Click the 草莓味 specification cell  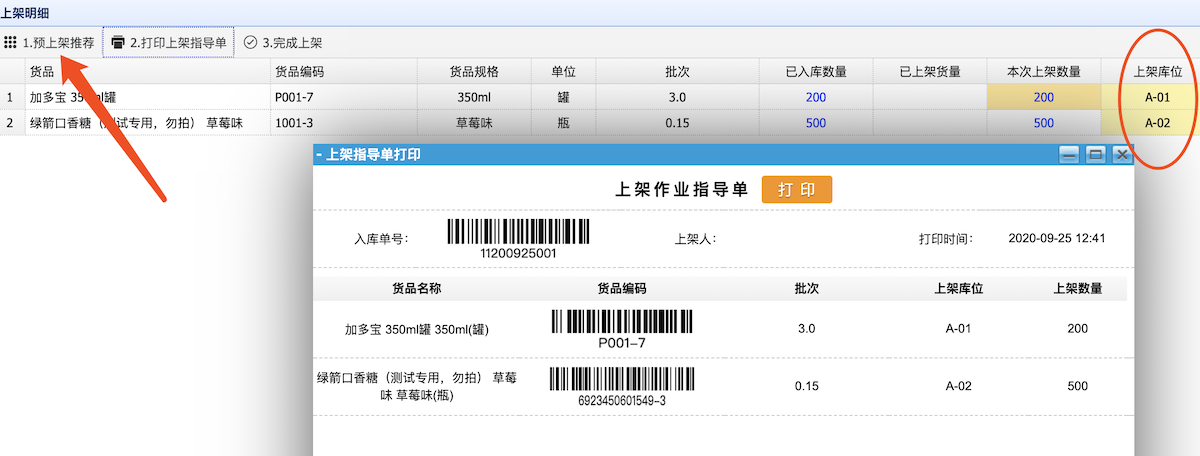click(473, 122)
